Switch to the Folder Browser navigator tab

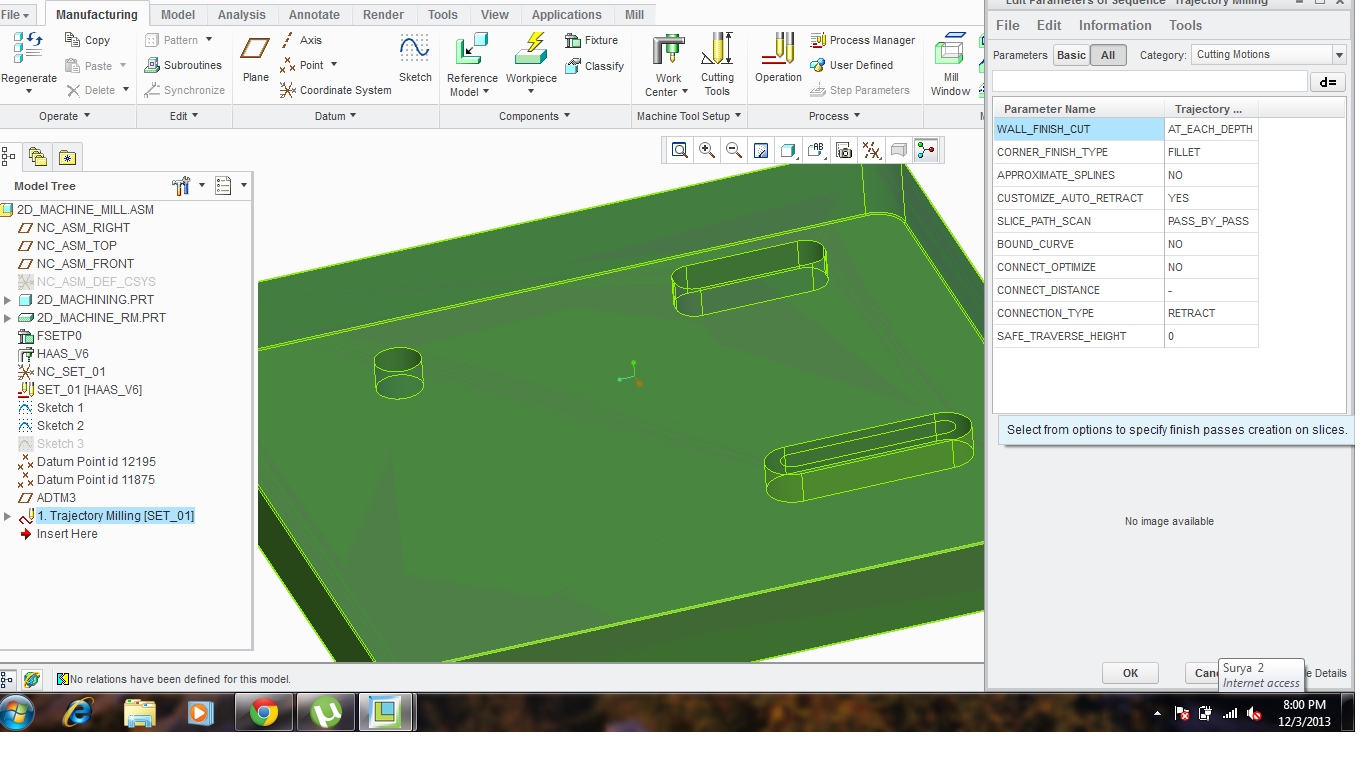click(x=38, y=156)
